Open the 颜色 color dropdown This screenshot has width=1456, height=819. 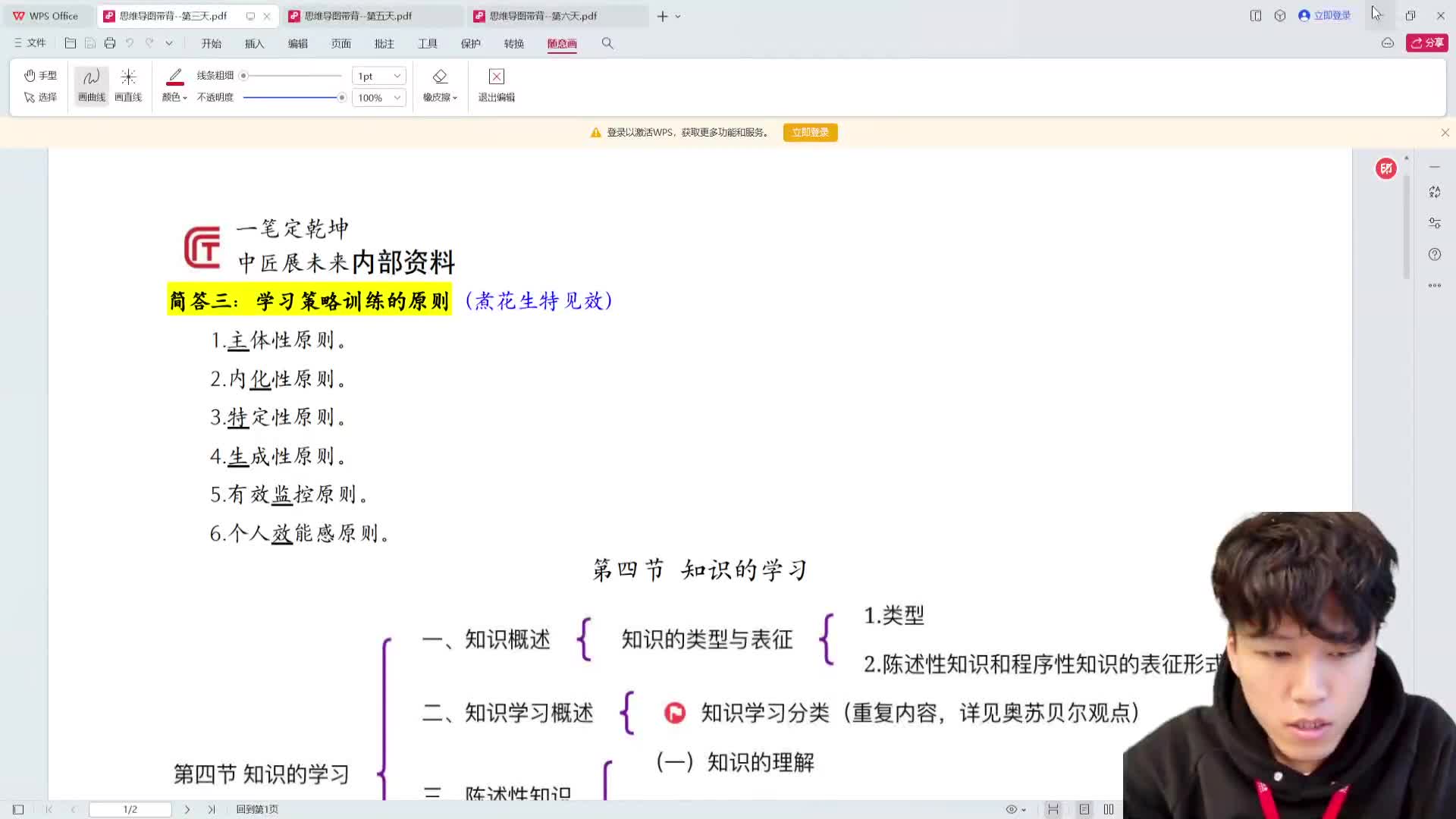[174, 97]
